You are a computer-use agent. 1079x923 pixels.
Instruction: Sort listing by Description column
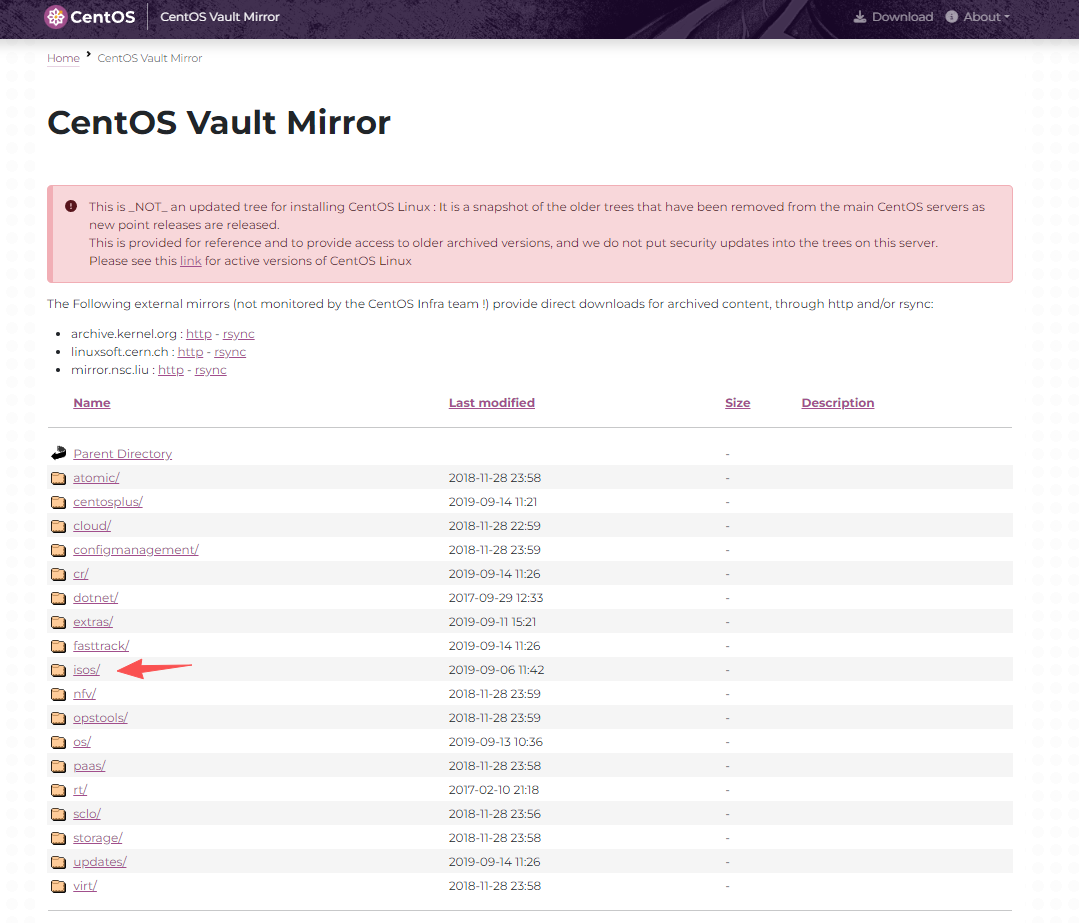click(x=837, y=403)
